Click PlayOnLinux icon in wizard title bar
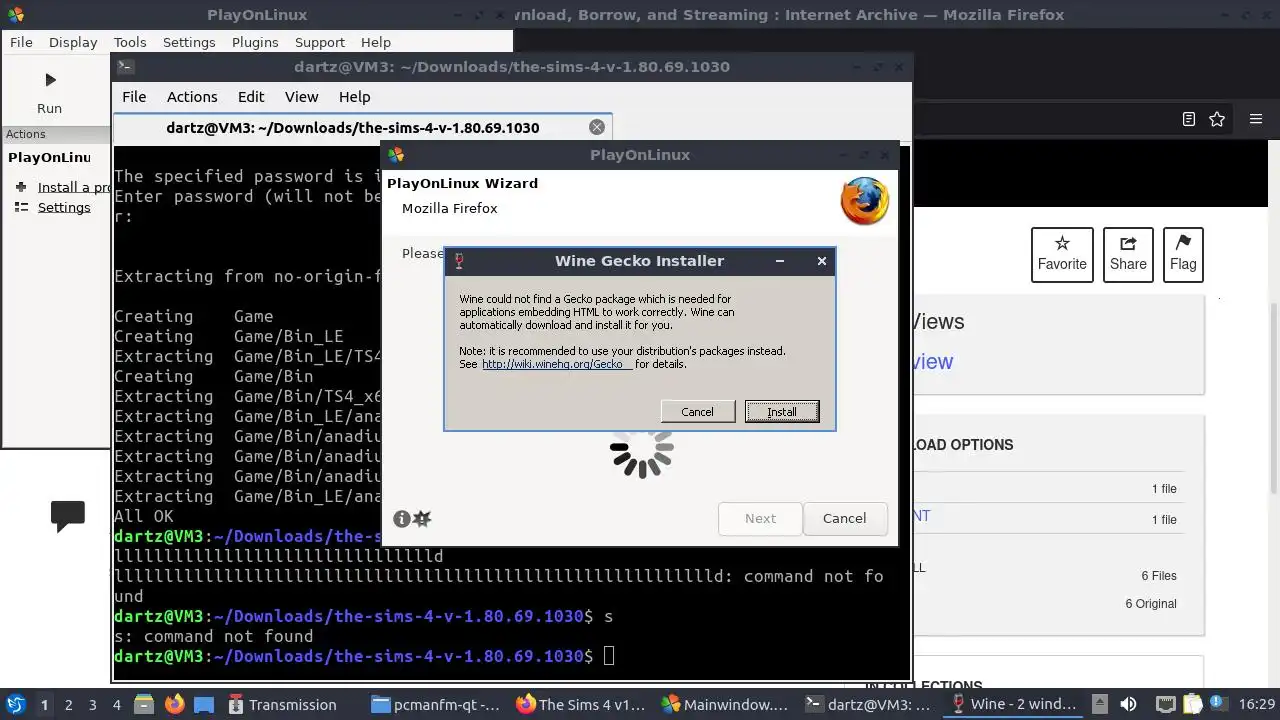Screen dimensions: 1280x720 [396, 155]
